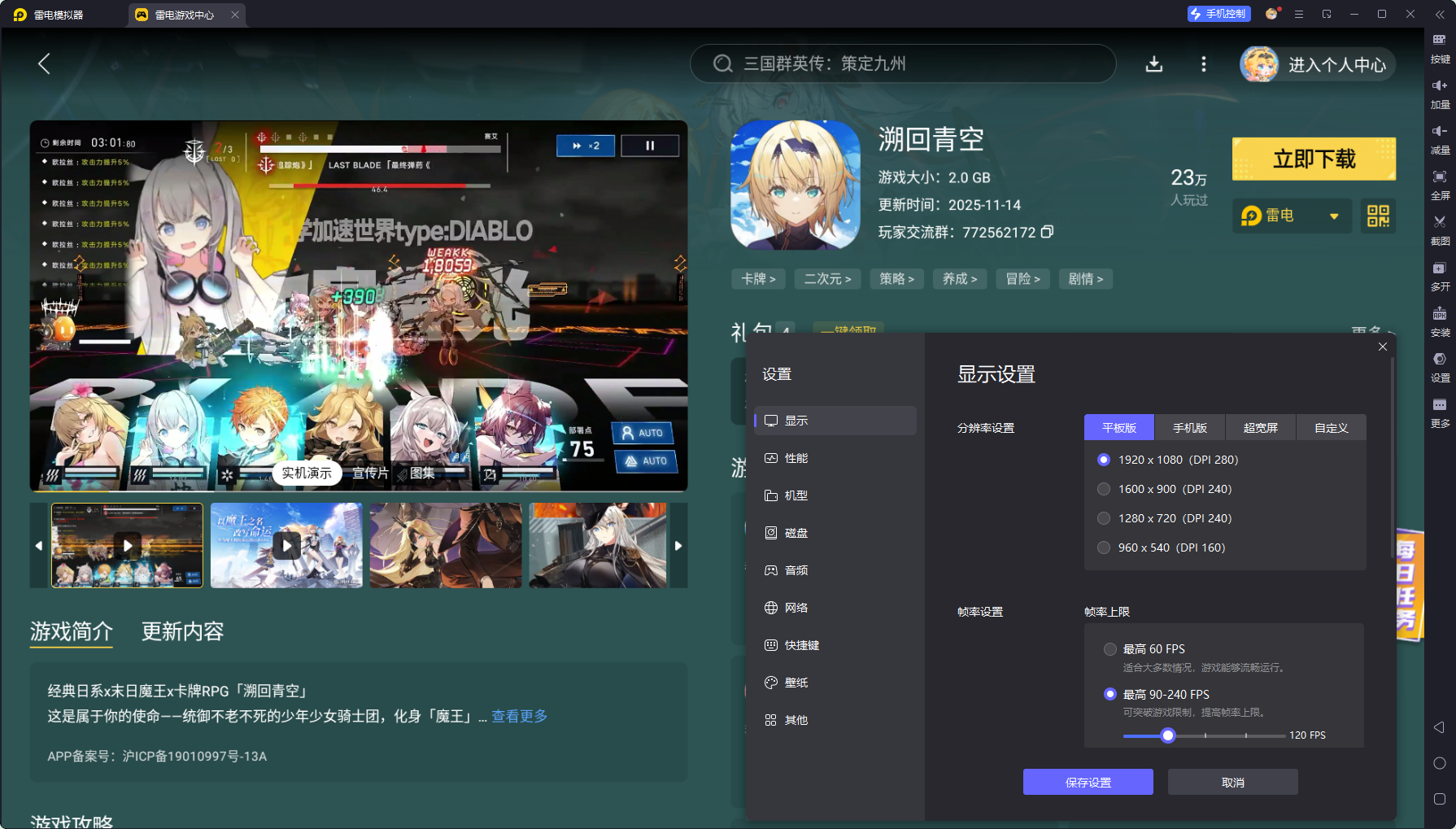Open the 冒险 > category tag
This screenshot has height=829, width=1456.
[x=1023, y=279]
